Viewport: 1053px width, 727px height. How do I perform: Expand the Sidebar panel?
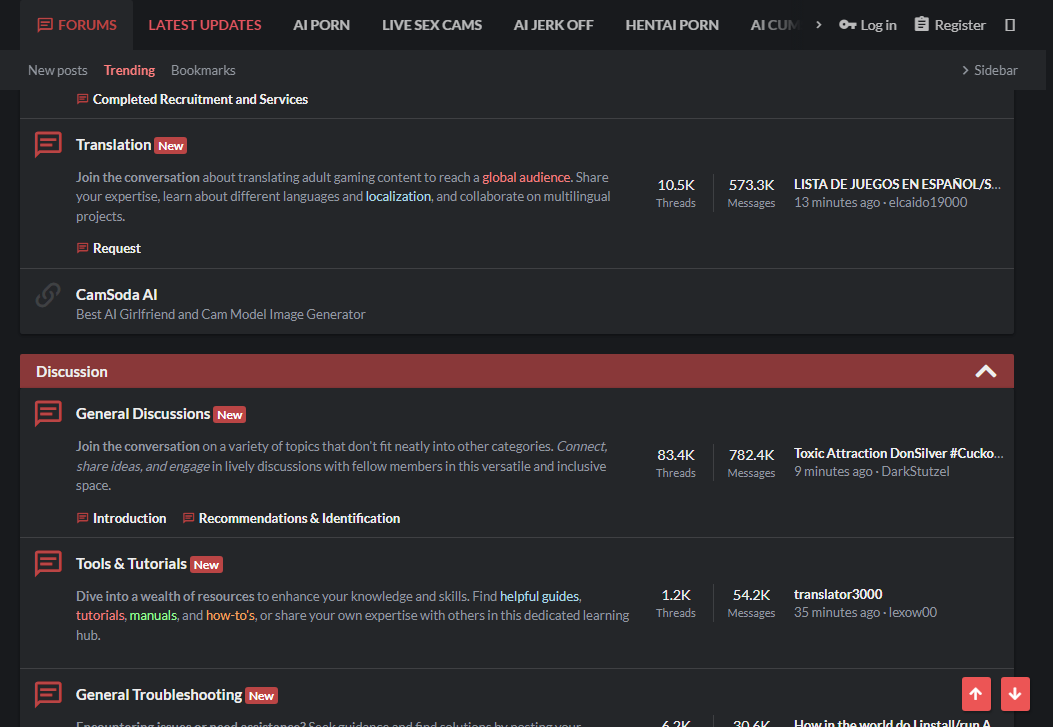click(989, 70)
